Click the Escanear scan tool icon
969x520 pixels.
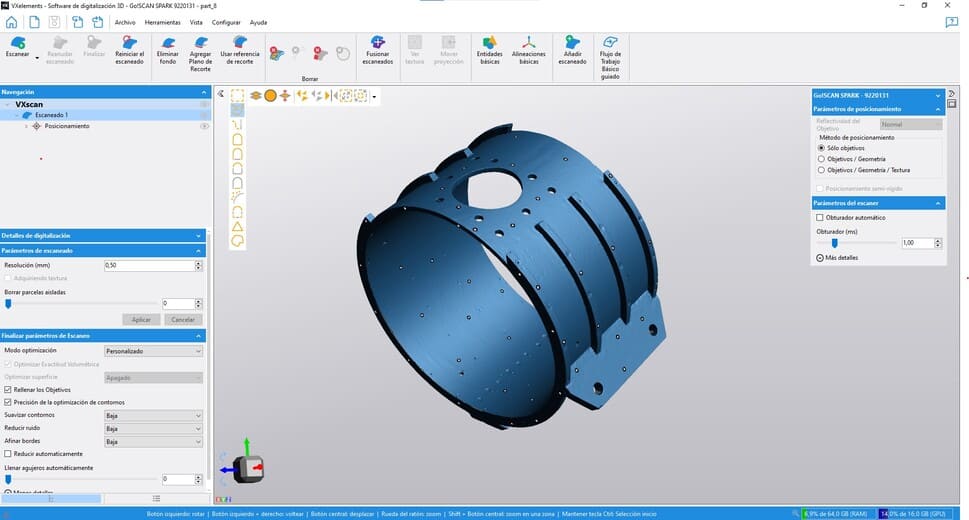[x=17, y=42]
